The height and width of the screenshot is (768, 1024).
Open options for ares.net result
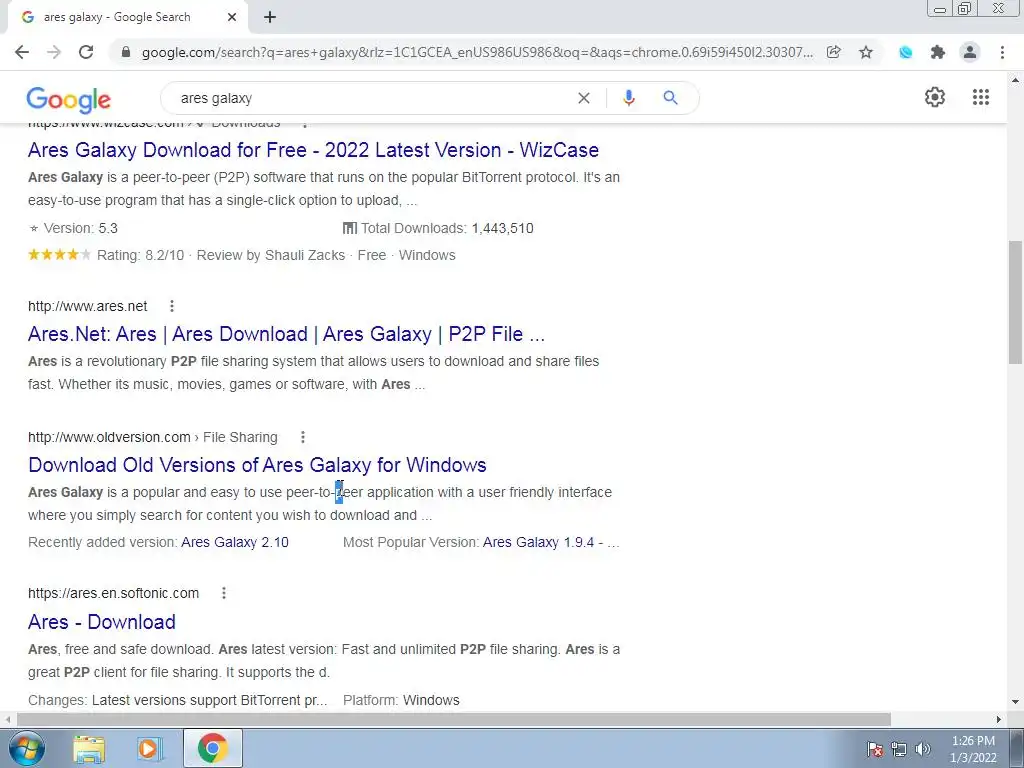(172, 306)
